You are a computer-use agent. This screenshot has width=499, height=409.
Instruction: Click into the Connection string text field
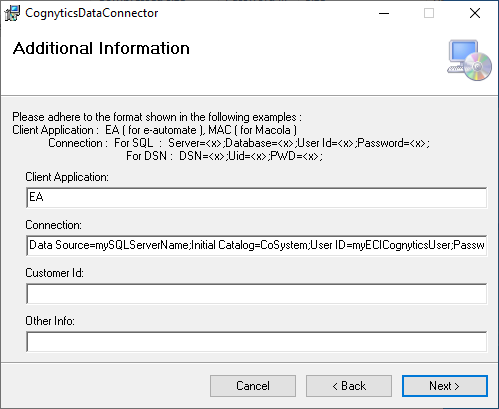[x=256, y=246]
